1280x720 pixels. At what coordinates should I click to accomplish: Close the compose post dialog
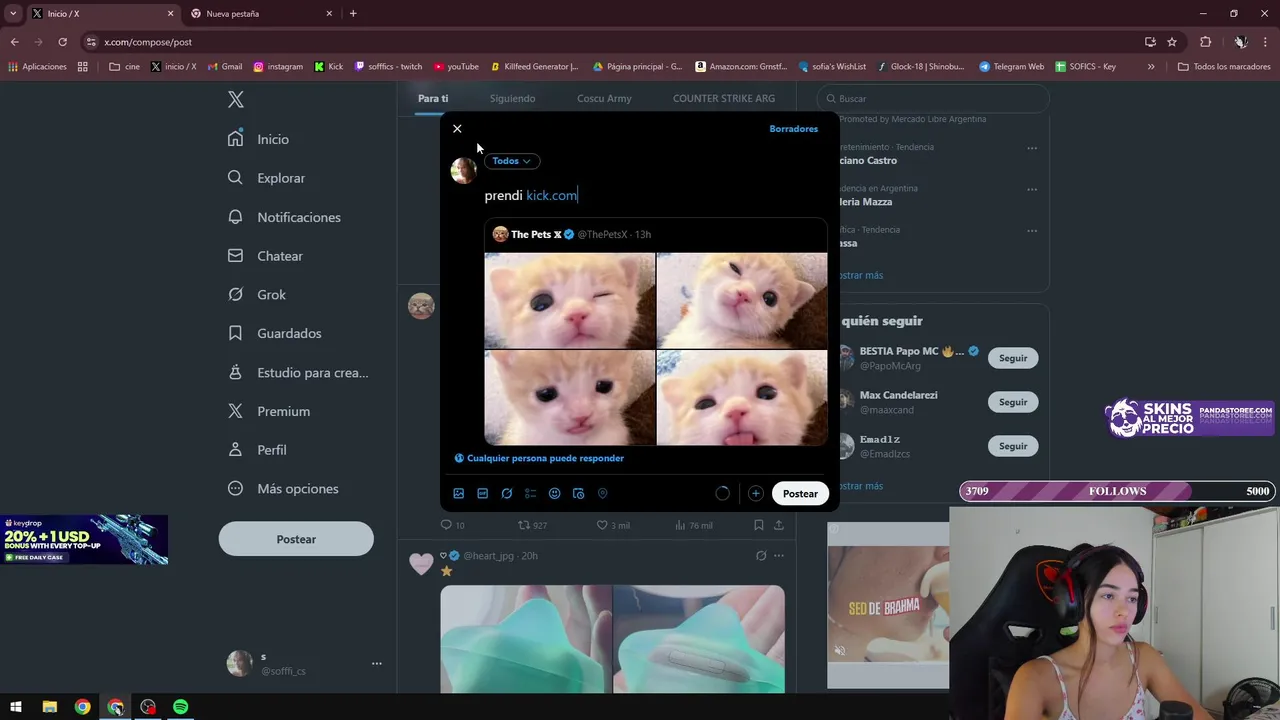[x=457, y=129]
